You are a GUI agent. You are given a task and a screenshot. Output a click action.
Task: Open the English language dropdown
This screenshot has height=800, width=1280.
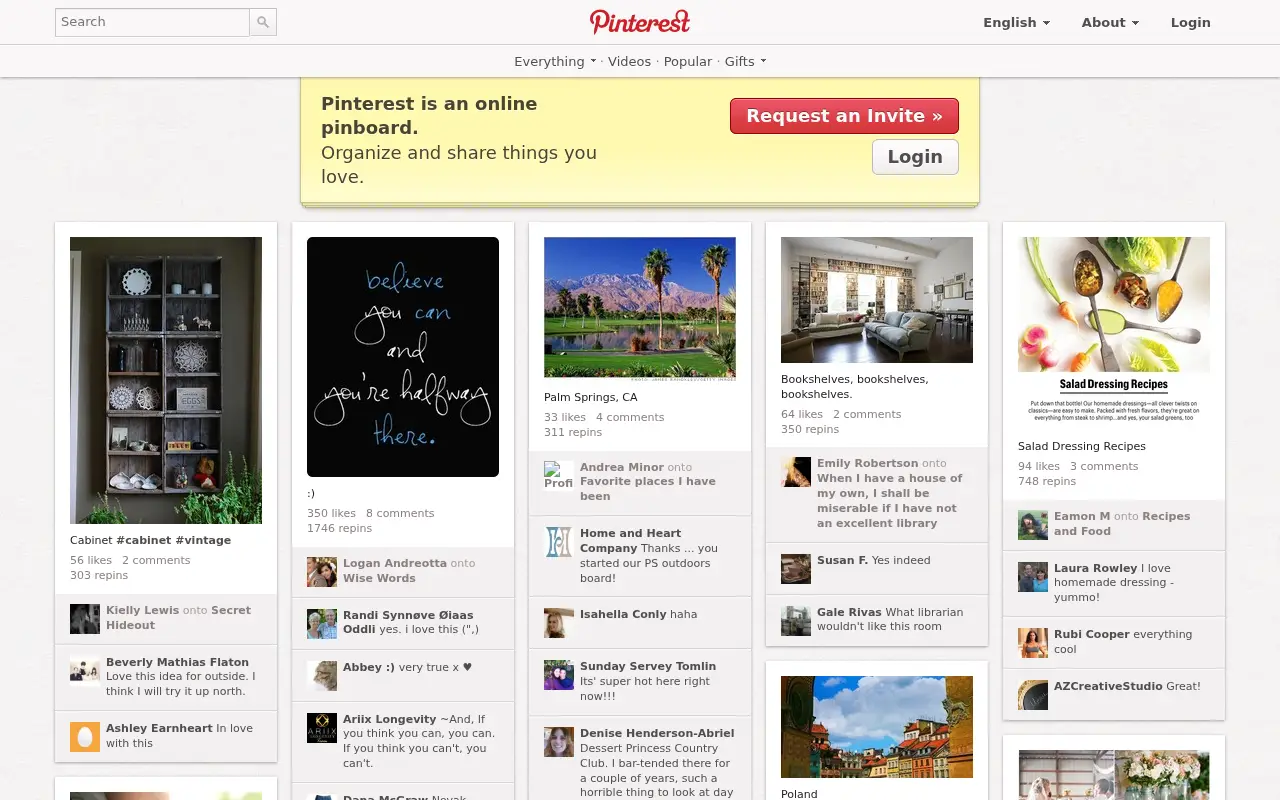coord(1016,22)
